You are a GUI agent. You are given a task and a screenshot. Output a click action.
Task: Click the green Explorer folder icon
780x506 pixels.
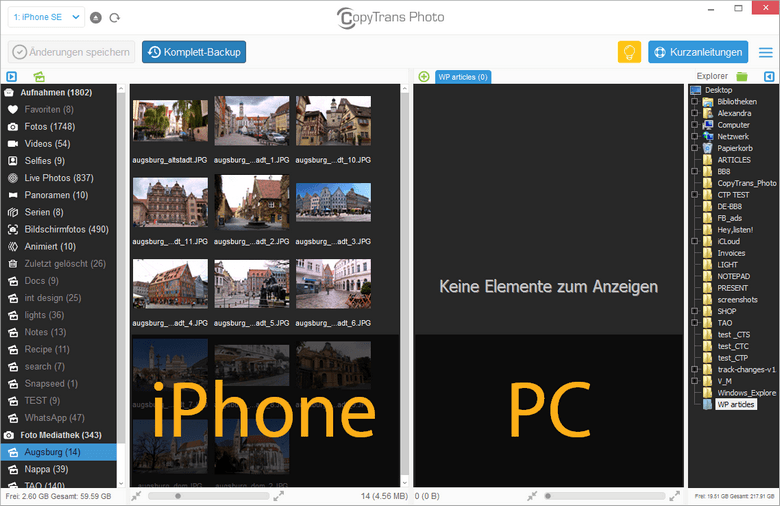[x=742, y=76]
